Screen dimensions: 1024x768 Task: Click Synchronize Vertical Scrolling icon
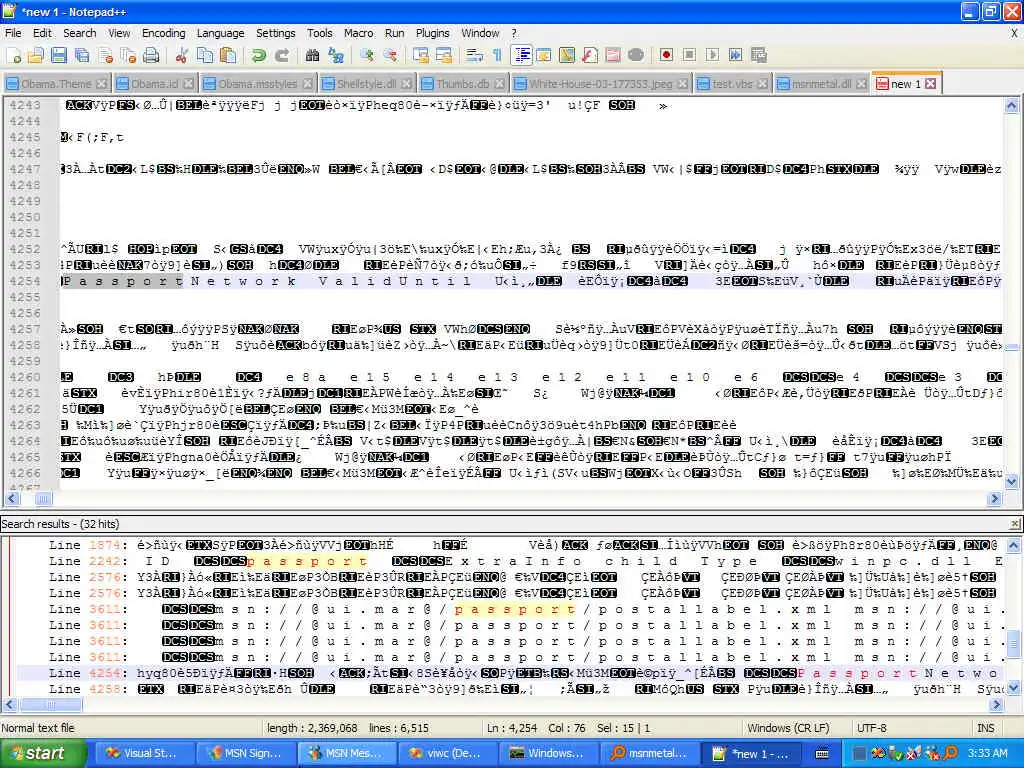click(421, 56)
